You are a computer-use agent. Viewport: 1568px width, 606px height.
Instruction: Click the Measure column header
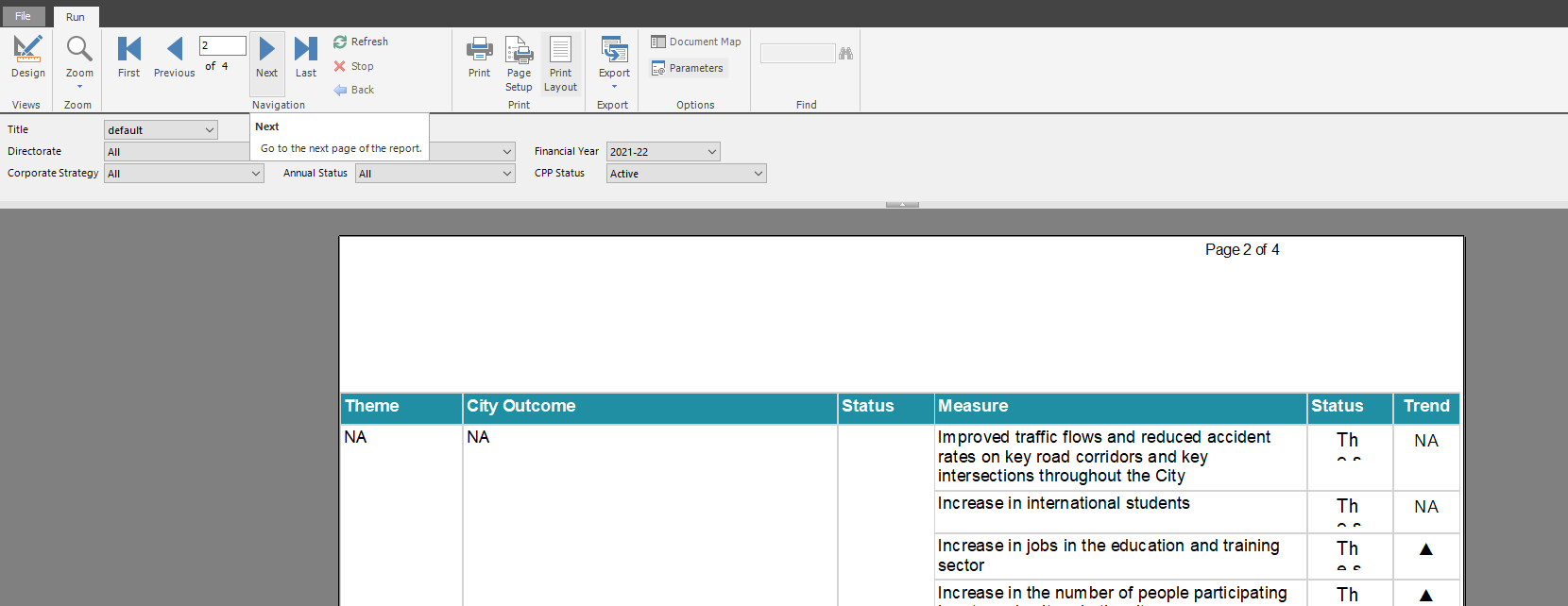pos(1121,408)
